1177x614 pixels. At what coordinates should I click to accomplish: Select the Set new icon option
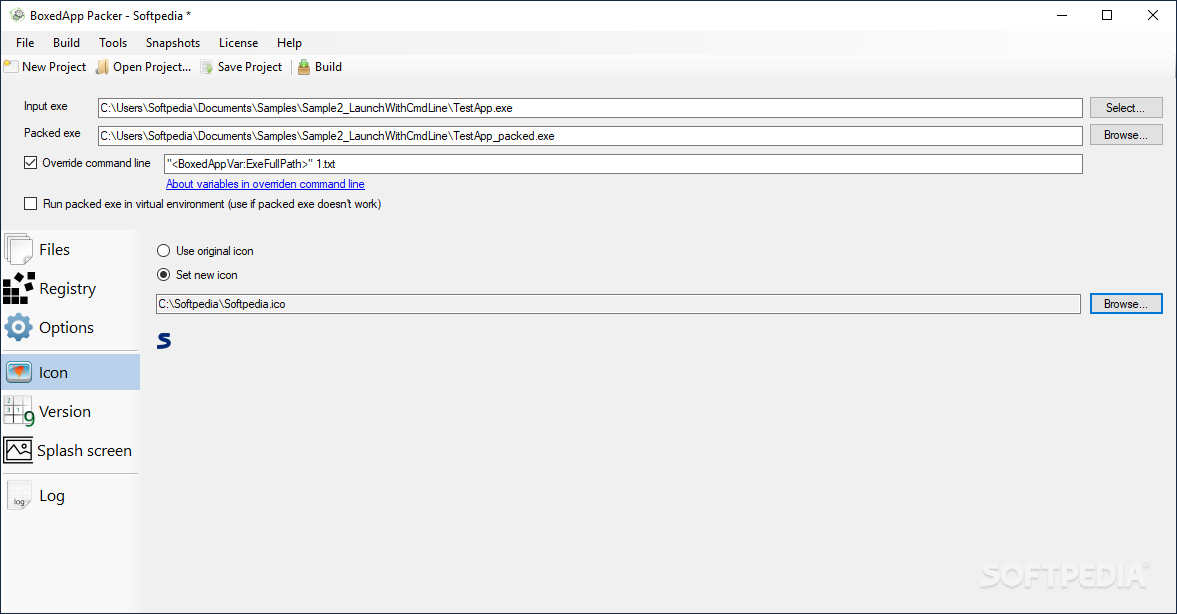(x=164, y=275)
